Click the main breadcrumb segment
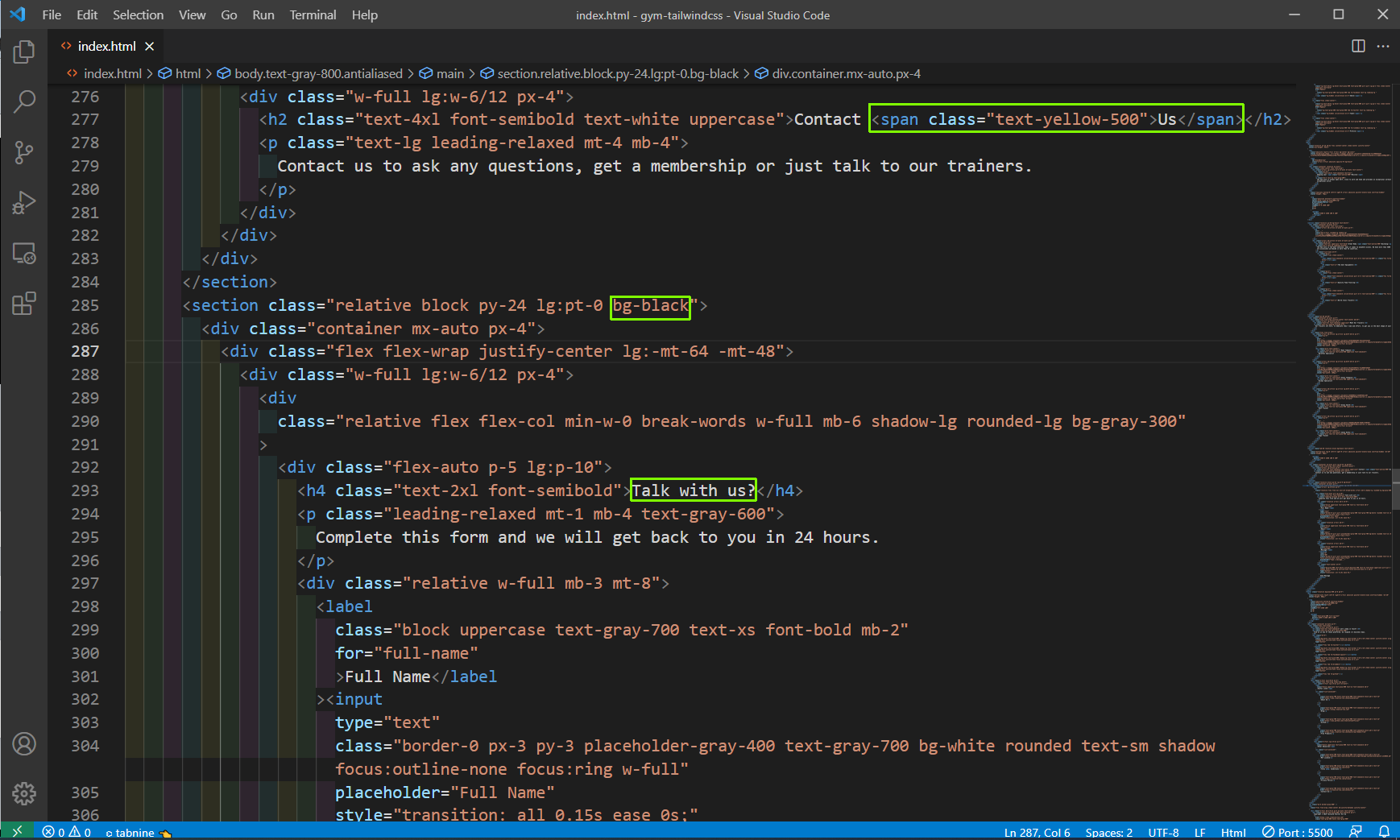The height and width of the screenshot is (840, 1400). [x=441, y=73]
